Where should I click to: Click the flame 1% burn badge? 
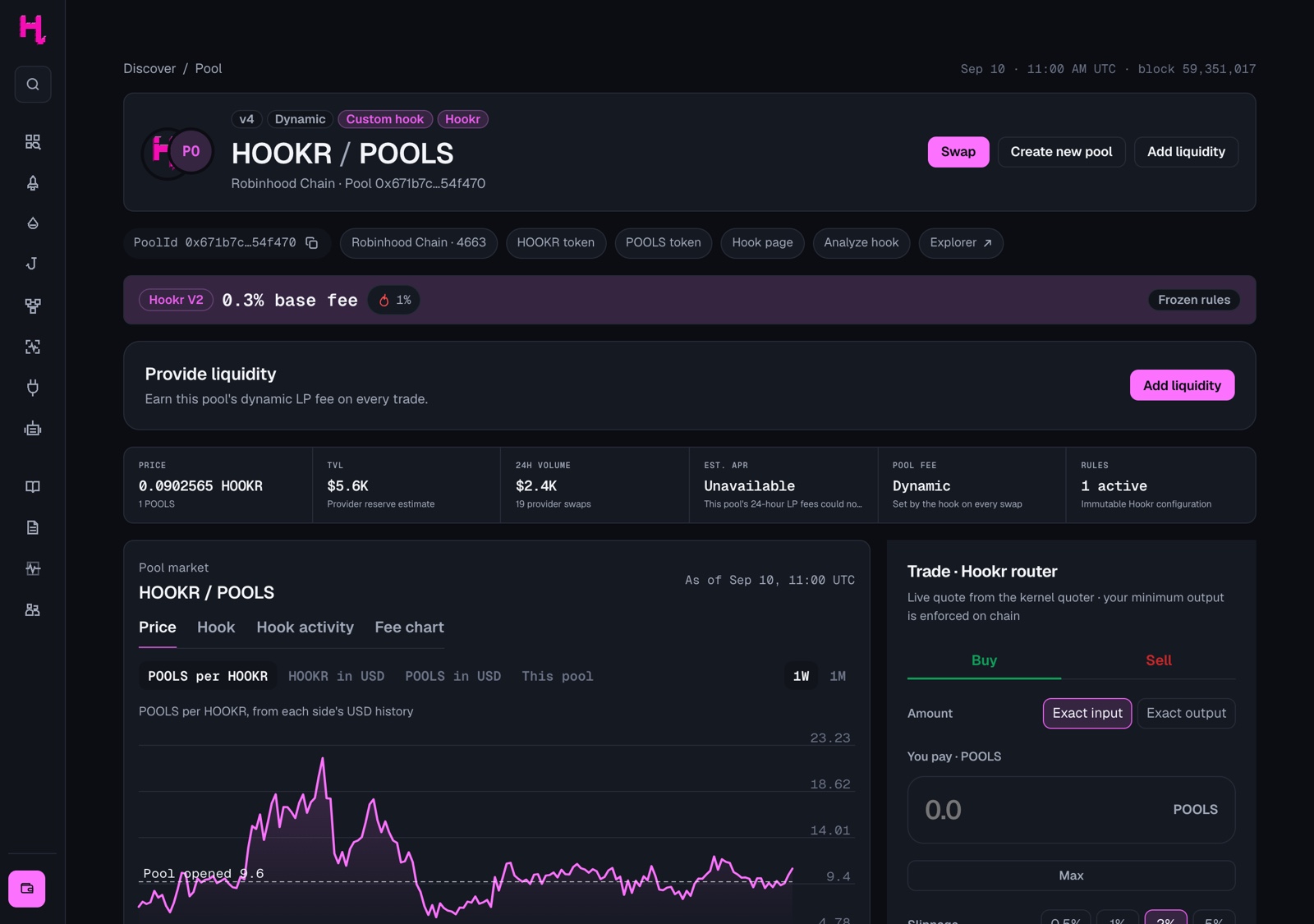[x=394, y=300]
